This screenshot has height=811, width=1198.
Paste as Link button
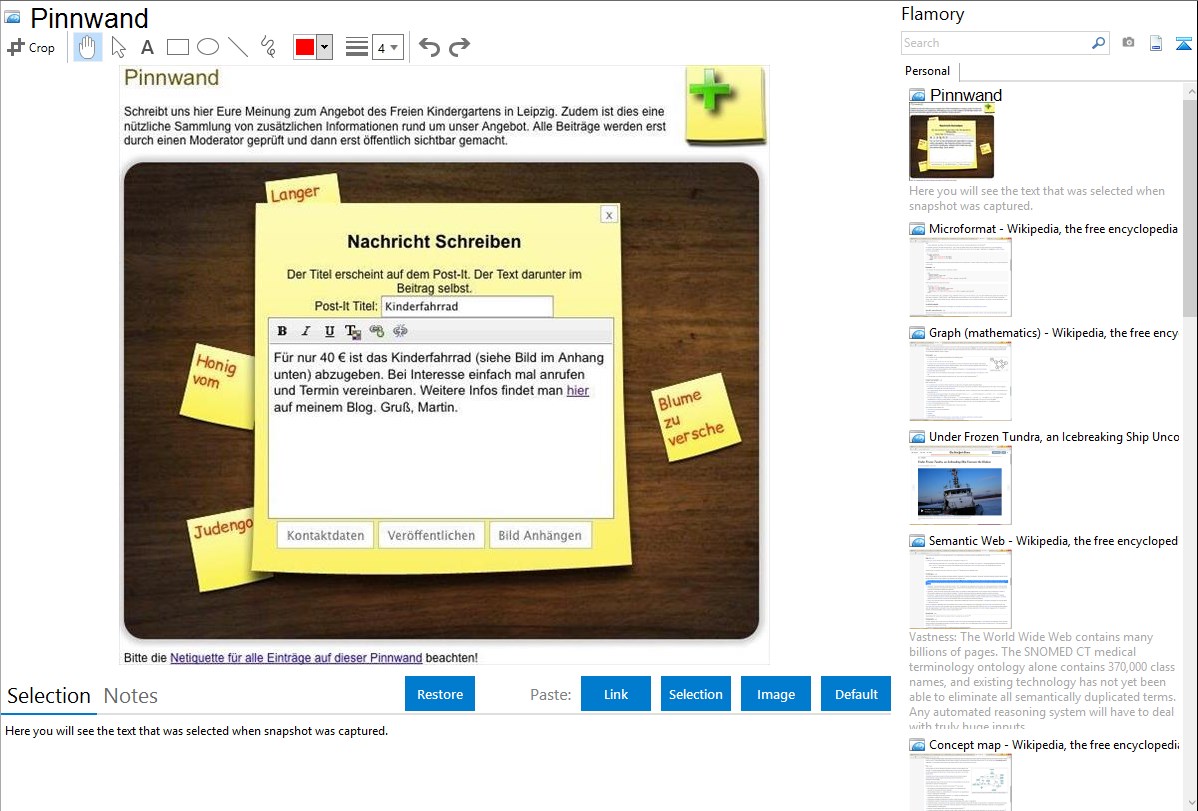[616, 694]
